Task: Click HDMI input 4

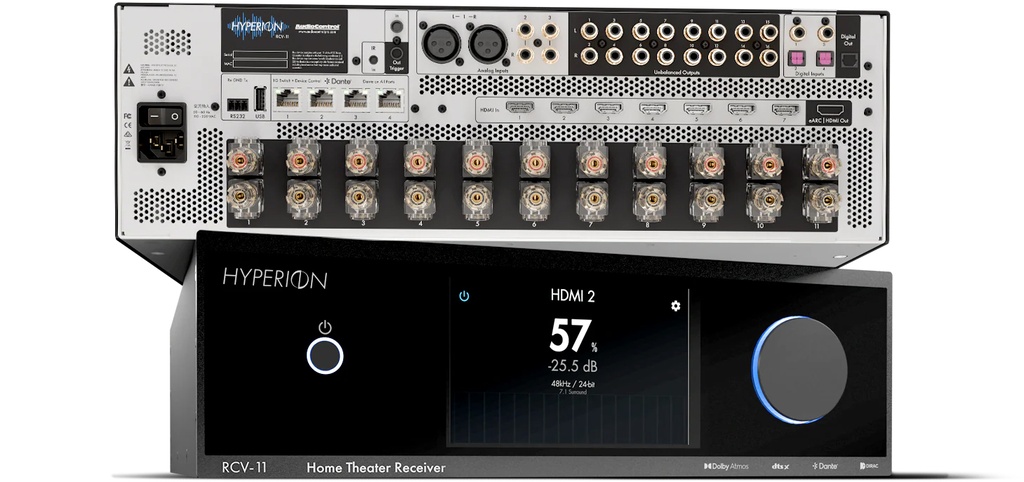Action: tap(652, 109)
